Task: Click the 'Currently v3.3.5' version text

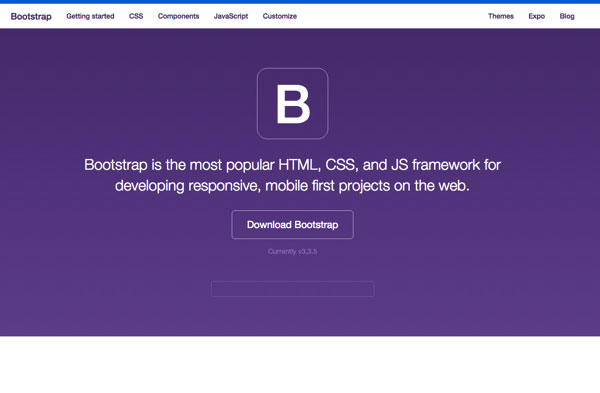Action: 292,251
